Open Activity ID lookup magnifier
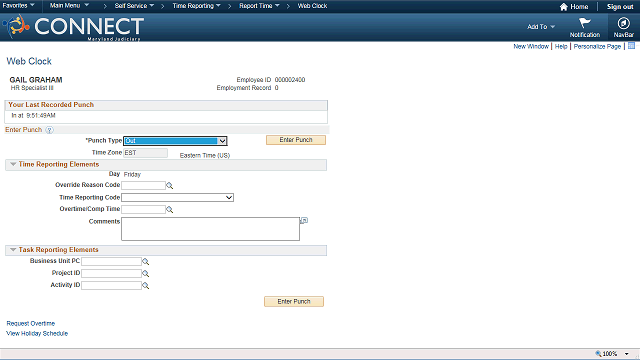640x360 pixels. (145, 286)
